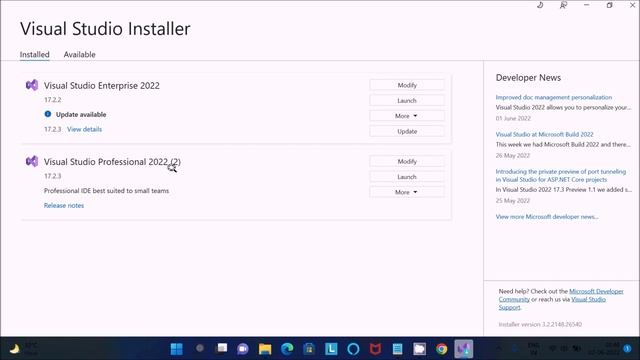The height and width of the screenshot is (360, 640).
Task: Click the Search circle icon in taskbar
Action: pos(200,348)
